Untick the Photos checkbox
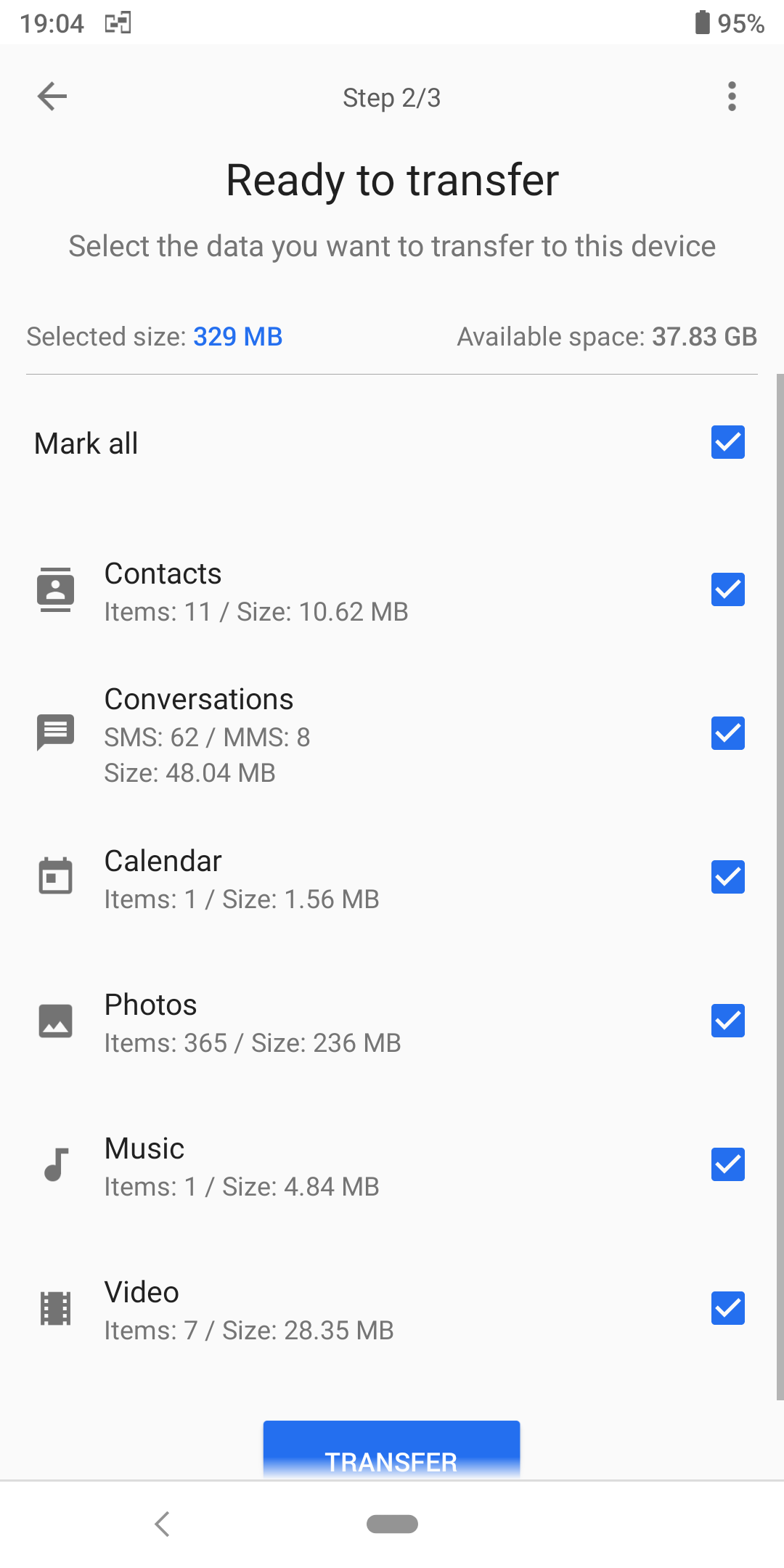Screen dimensions: 784x1568 pos(728,1021)
